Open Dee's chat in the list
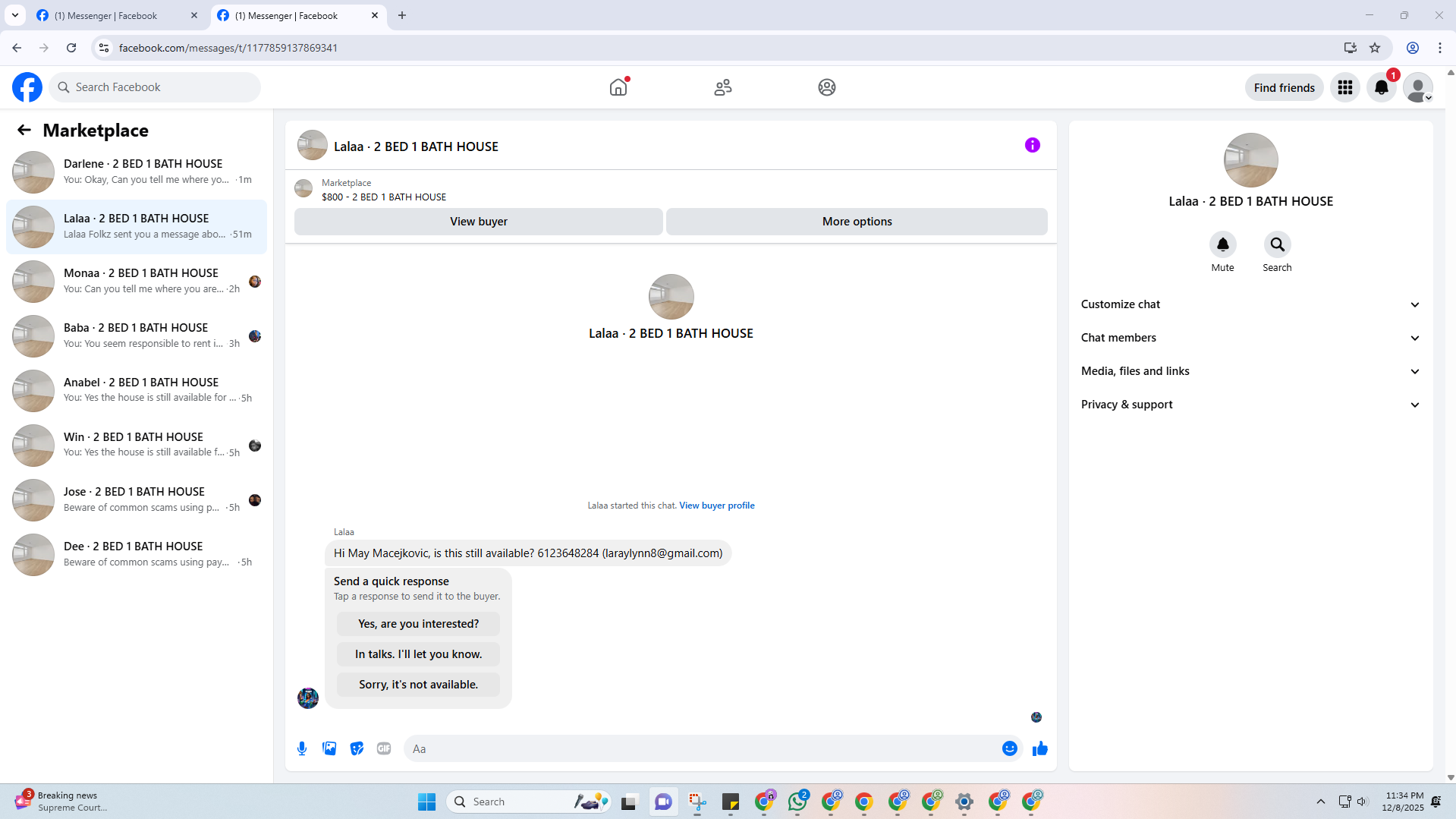 pos(137,555)
